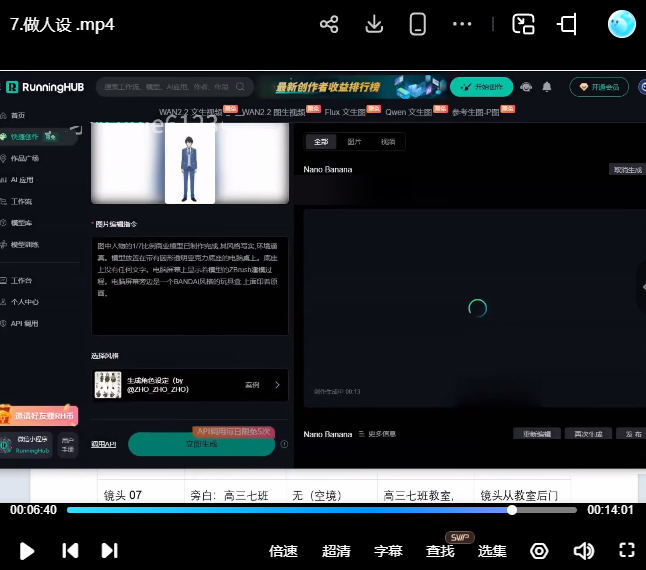
Task: Skip to the next video
Action: (x=110, y=550)
